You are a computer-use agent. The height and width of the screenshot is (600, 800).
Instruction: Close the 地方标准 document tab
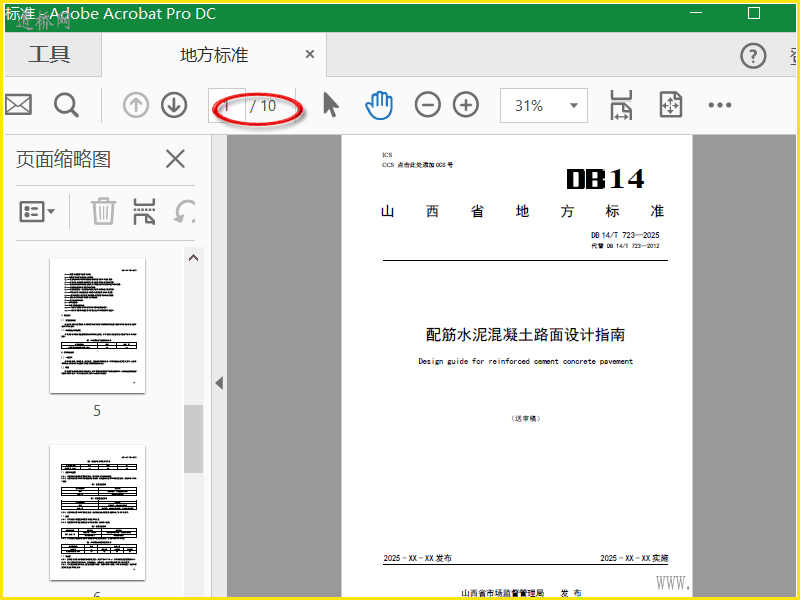310,54
